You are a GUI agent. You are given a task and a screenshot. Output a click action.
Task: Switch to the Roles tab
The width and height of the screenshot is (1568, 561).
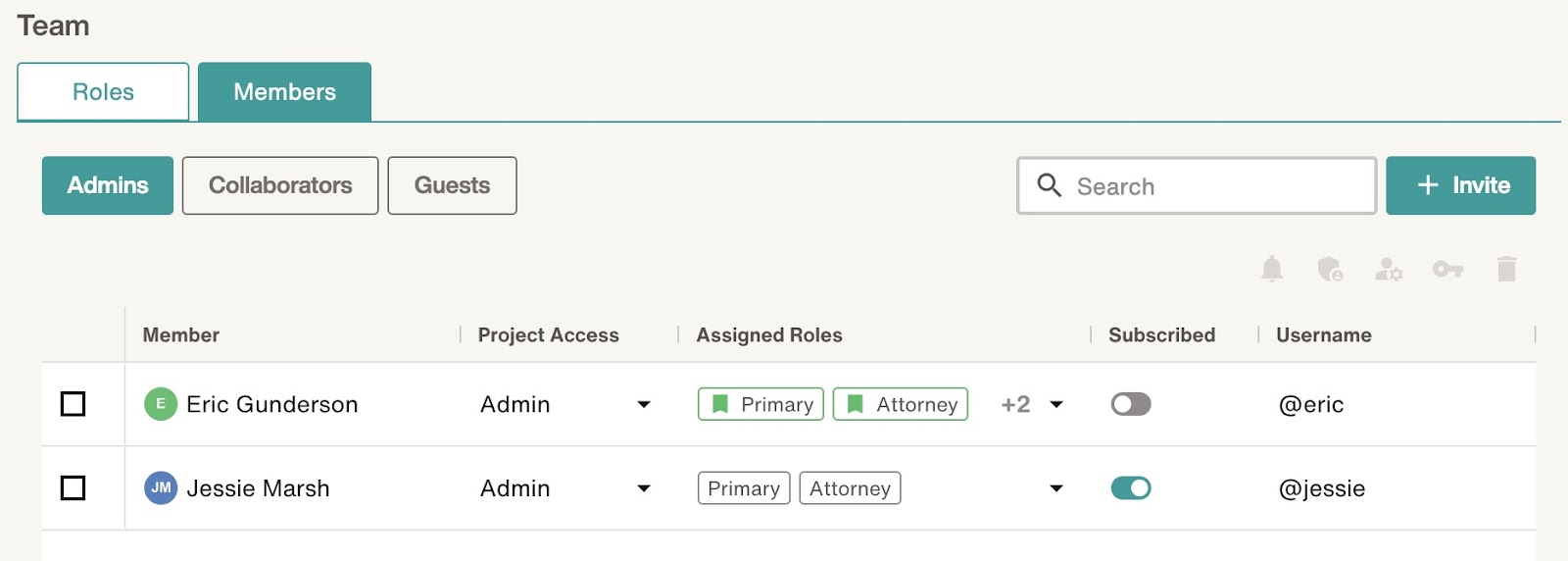103,92
